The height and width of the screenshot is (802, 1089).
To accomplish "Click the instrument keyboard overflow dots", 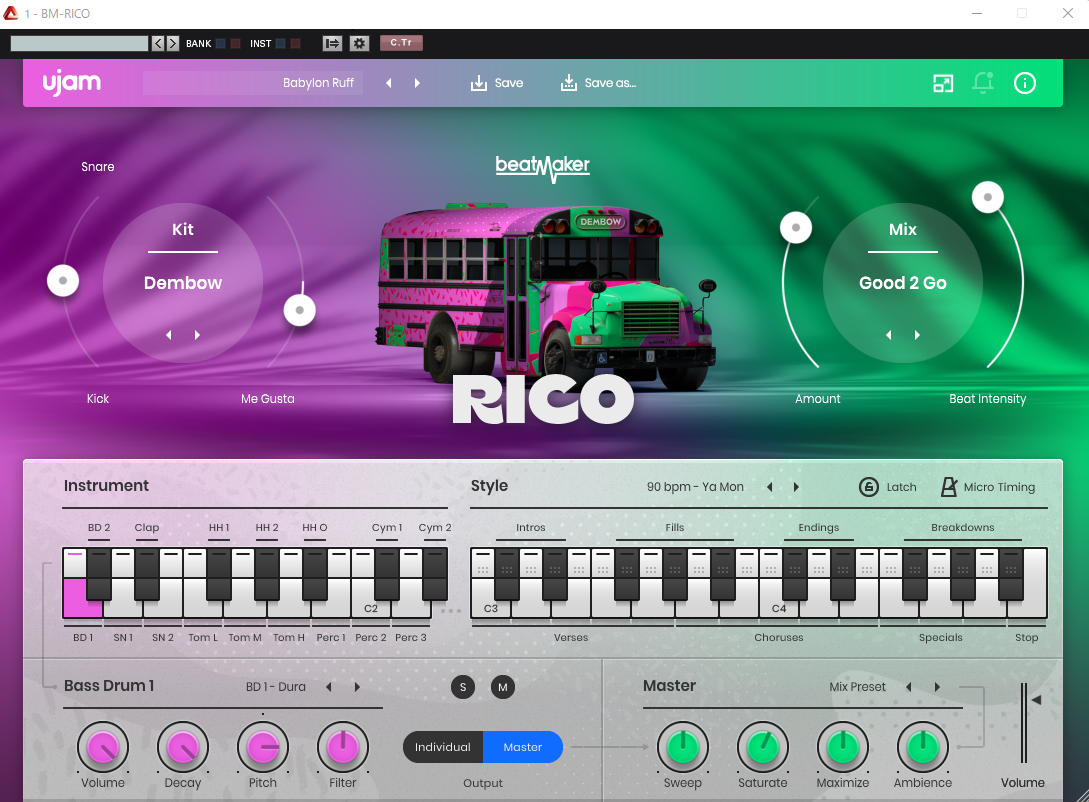I will [451, 611].
